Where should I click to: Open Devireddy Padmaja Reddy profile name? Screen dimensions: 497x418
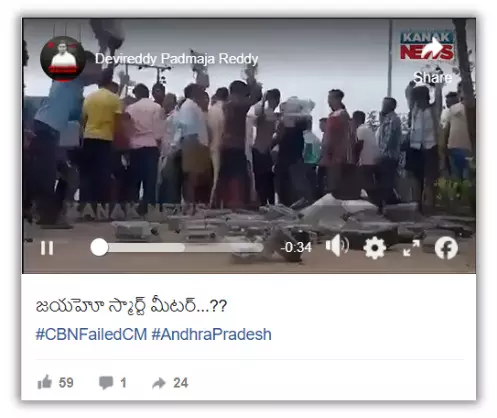[176, 59]
